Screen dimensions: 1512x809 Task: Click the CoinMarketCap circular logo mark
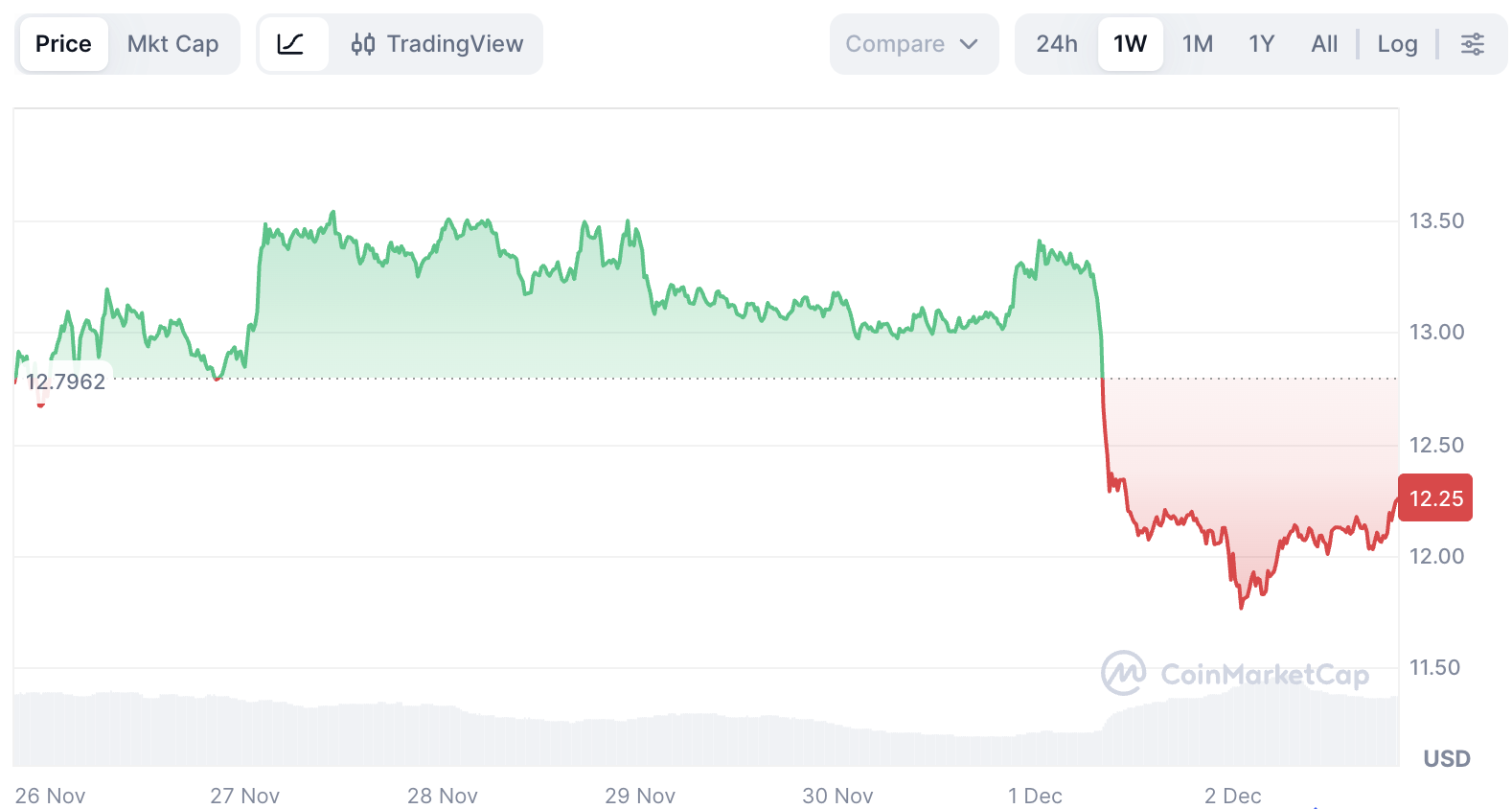coord(1123,672)
